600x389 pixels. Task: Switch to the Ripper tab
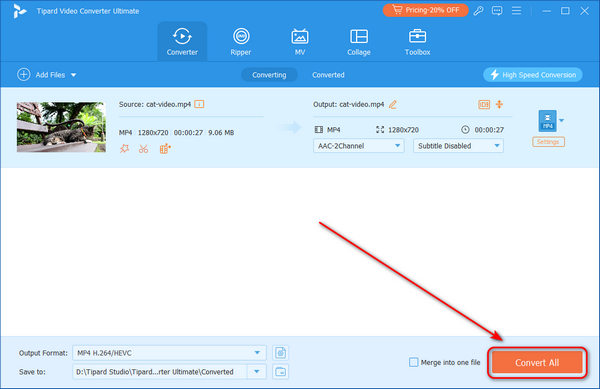click(241, 42)
